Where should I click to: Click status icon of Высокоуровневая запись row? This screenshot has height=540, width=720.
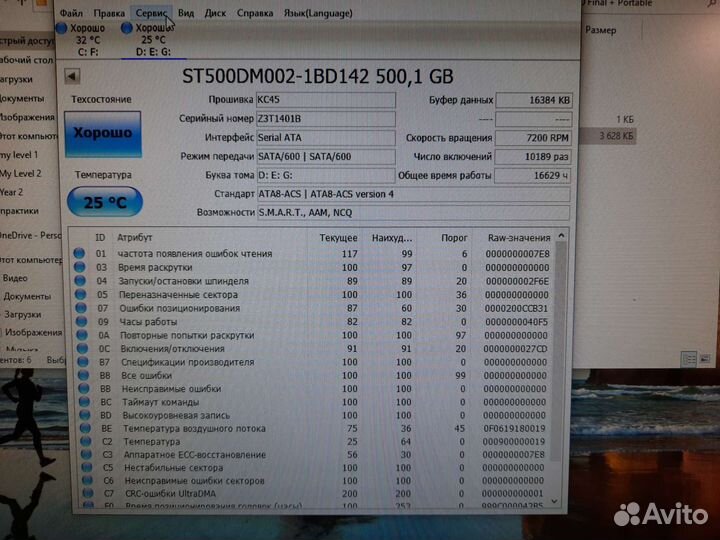tap(84, 415)
